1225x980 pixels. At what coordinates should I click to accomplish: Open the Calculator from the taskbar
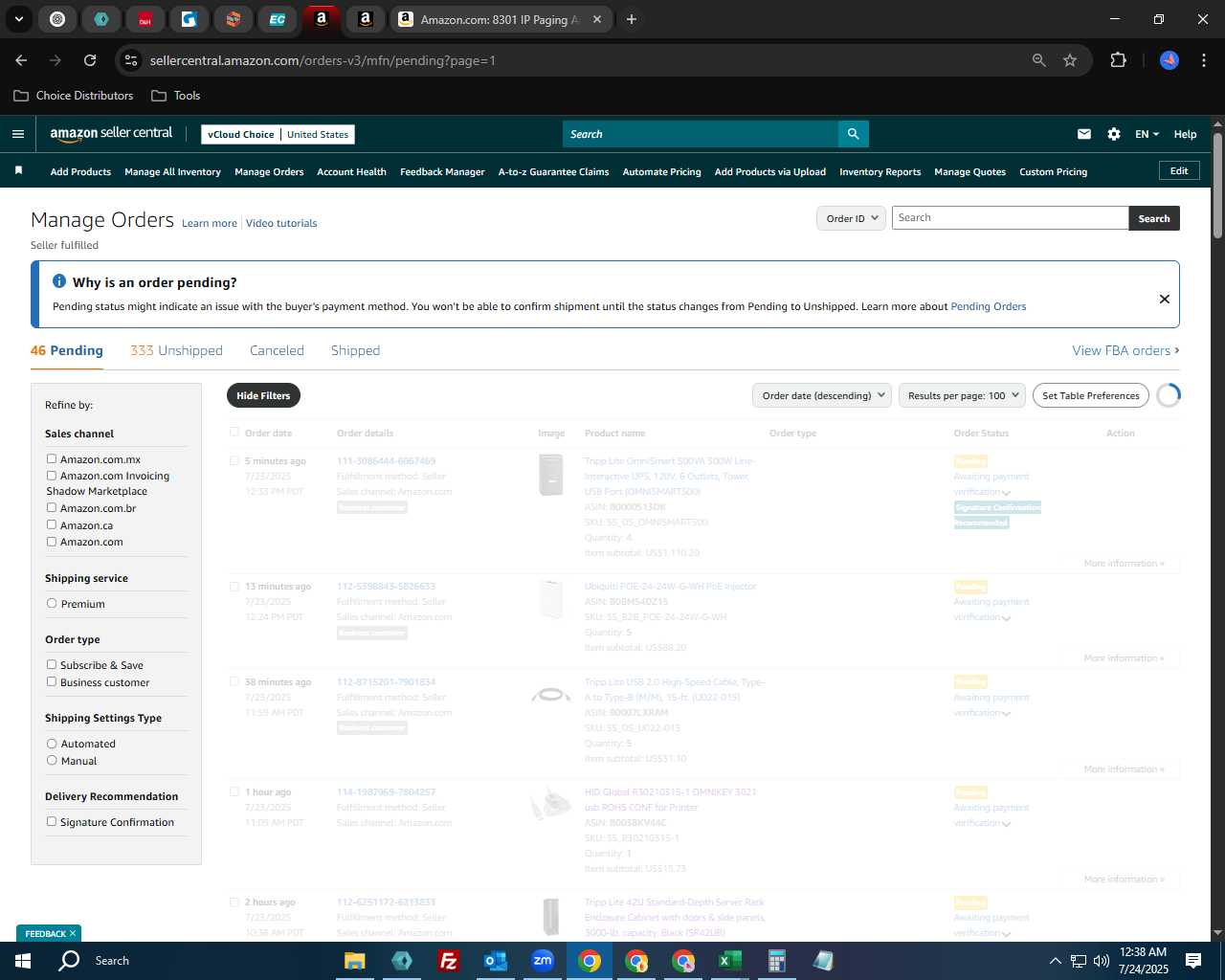776,960
